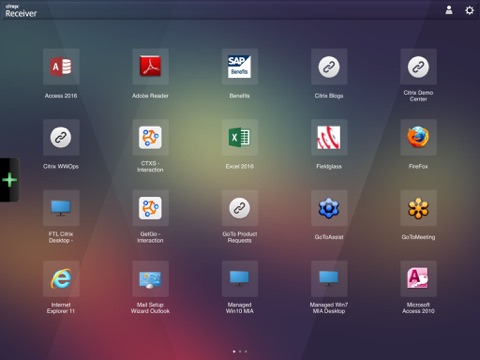Launch the GetGo - Interaction app
This screenshot has height=360, width=480.
coord(150,208)
